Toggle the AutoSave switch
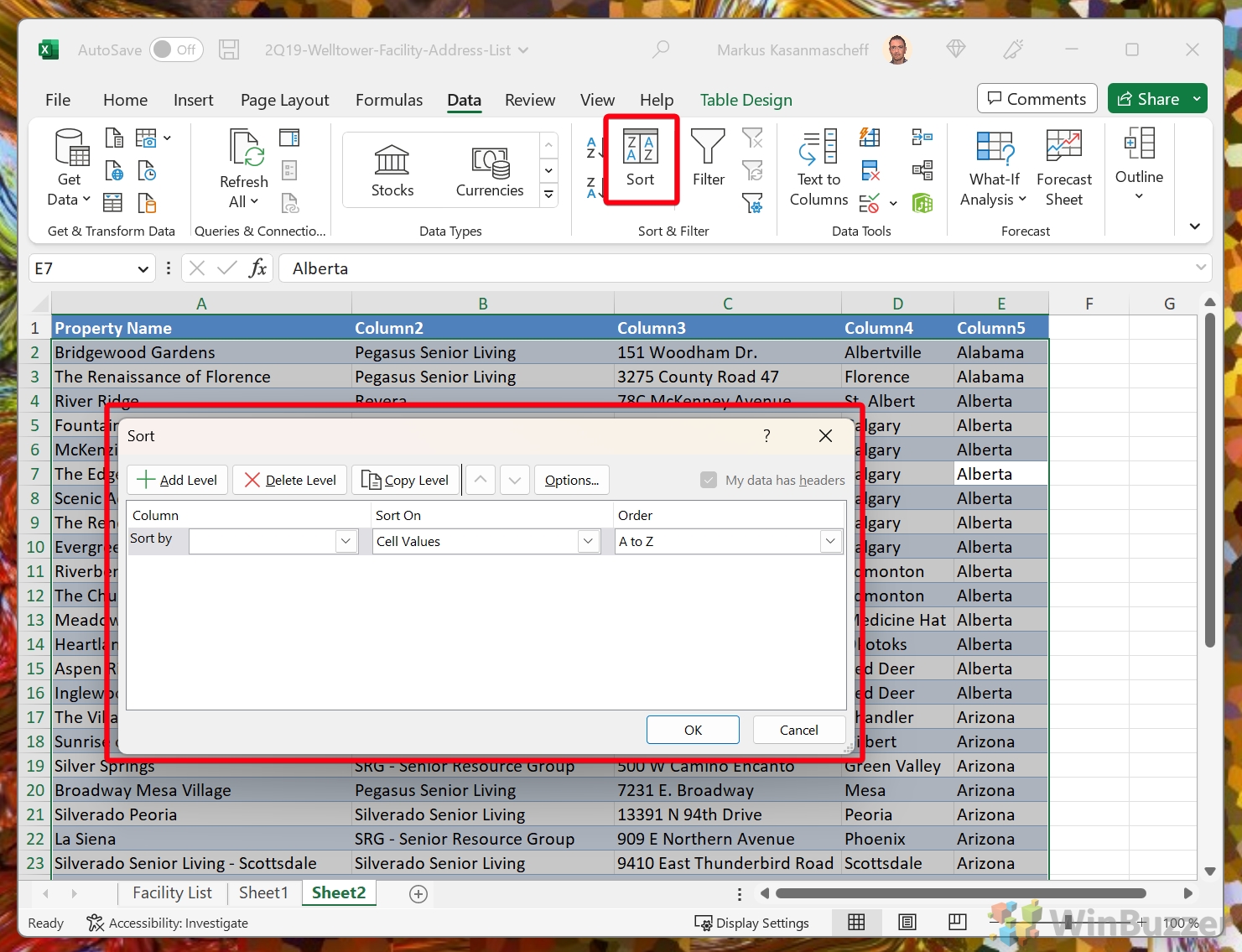Screen dimensions: 1242x952 (174, 49)
